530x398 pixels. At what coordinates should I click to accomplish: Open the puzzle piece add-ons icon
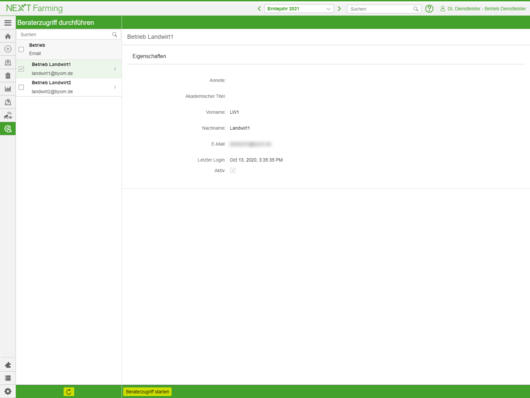(x=8, y=365)
